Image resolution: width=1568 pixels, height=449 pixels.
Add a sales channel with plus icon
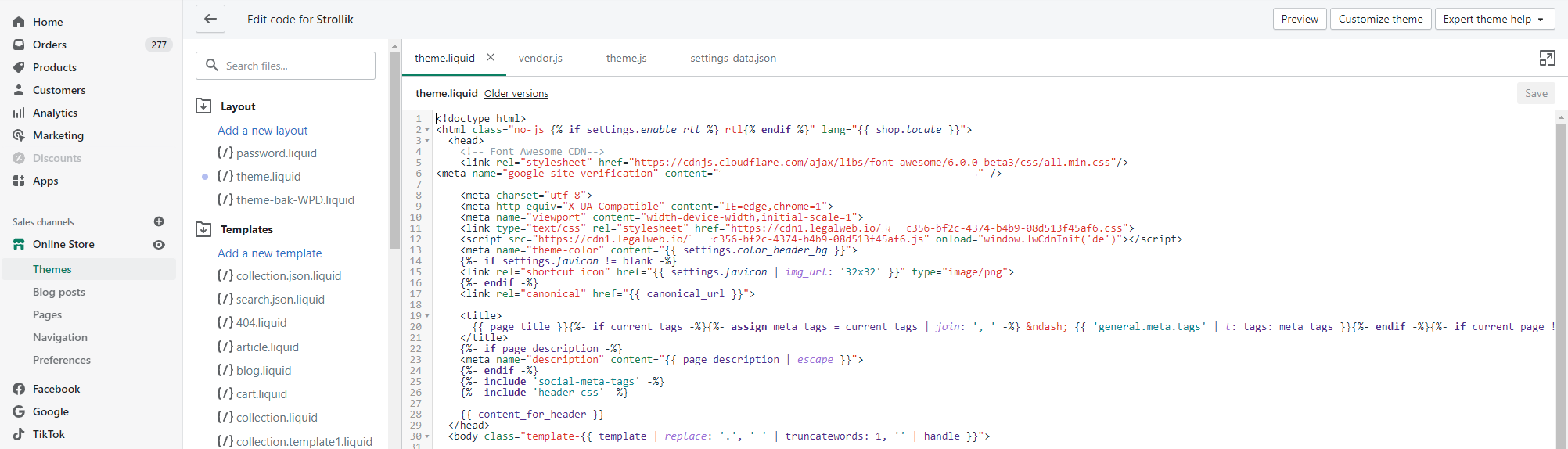[159, 221]
